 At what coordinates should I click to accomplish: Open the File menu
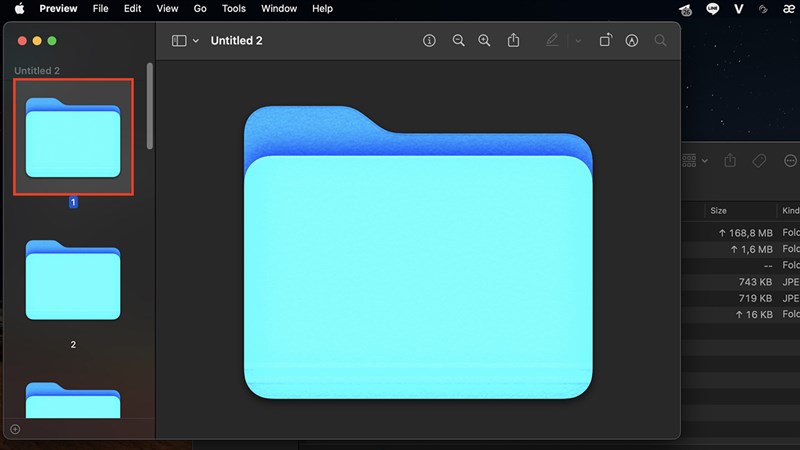[x=101, y=9]
